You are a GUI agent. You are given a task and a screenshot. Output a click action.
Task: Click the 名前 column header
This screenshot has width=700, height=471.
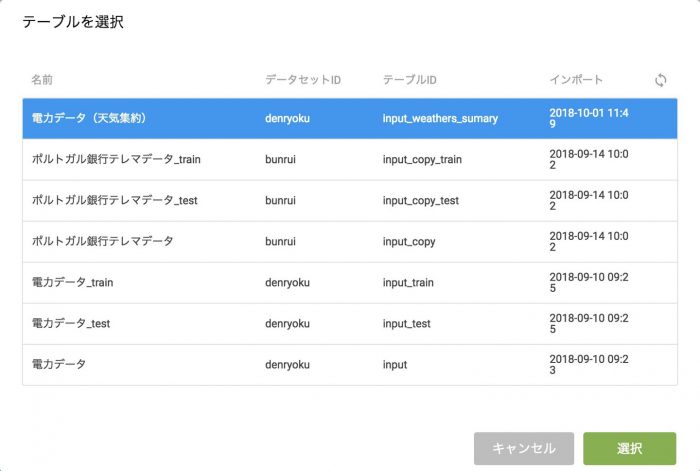[42, 79]
